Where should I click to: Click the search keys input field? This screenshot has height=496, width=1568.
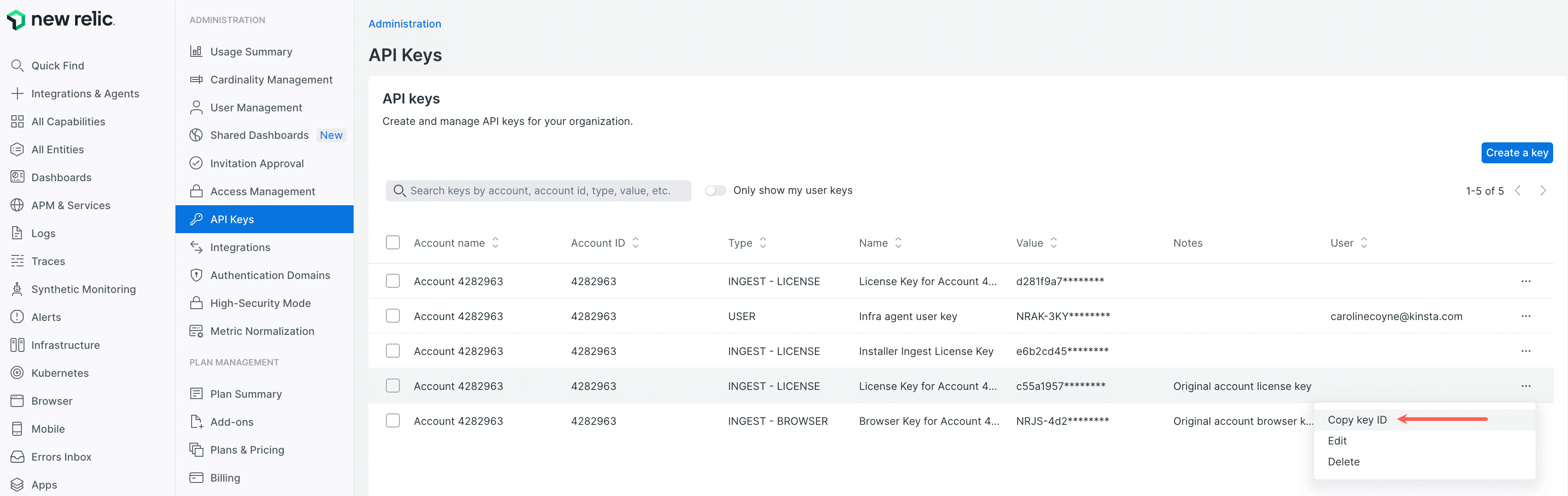[538, 190]
